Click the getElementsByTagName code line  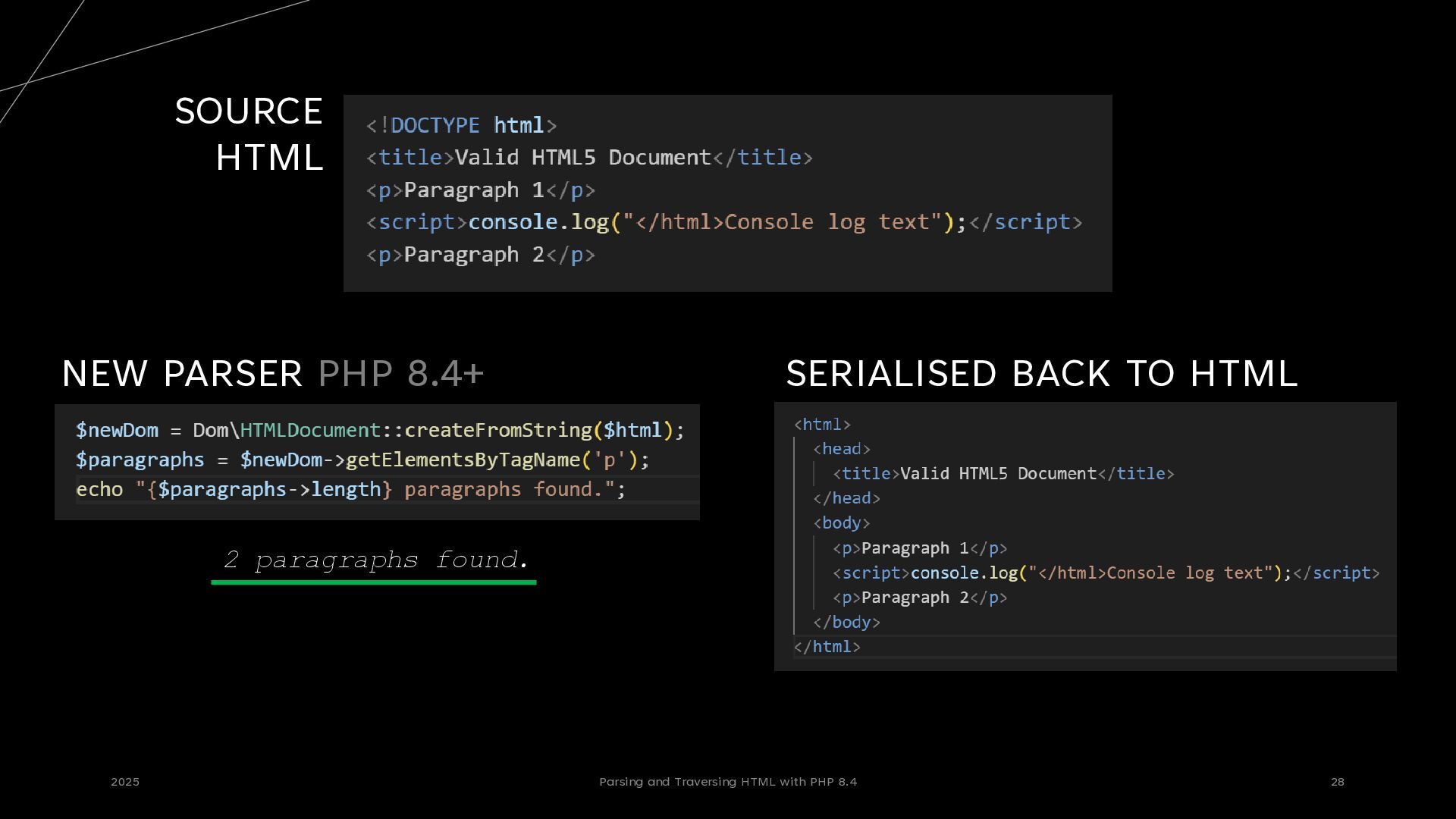click(x=362, y=460)
